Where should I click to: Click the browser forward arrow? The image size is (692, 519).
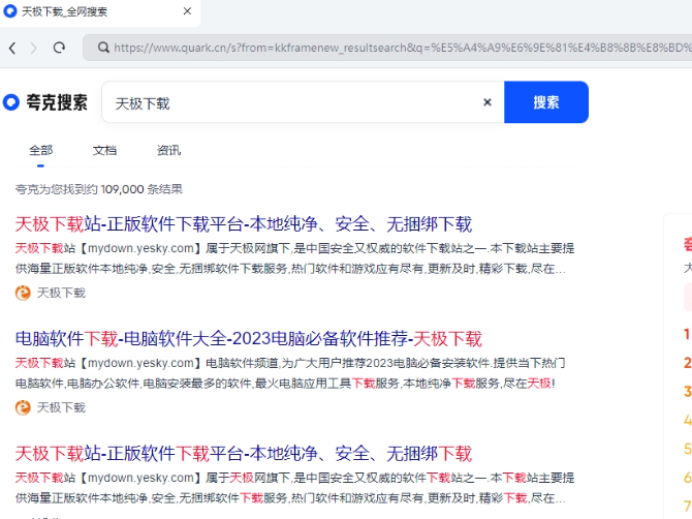click(x=34, y=48)
